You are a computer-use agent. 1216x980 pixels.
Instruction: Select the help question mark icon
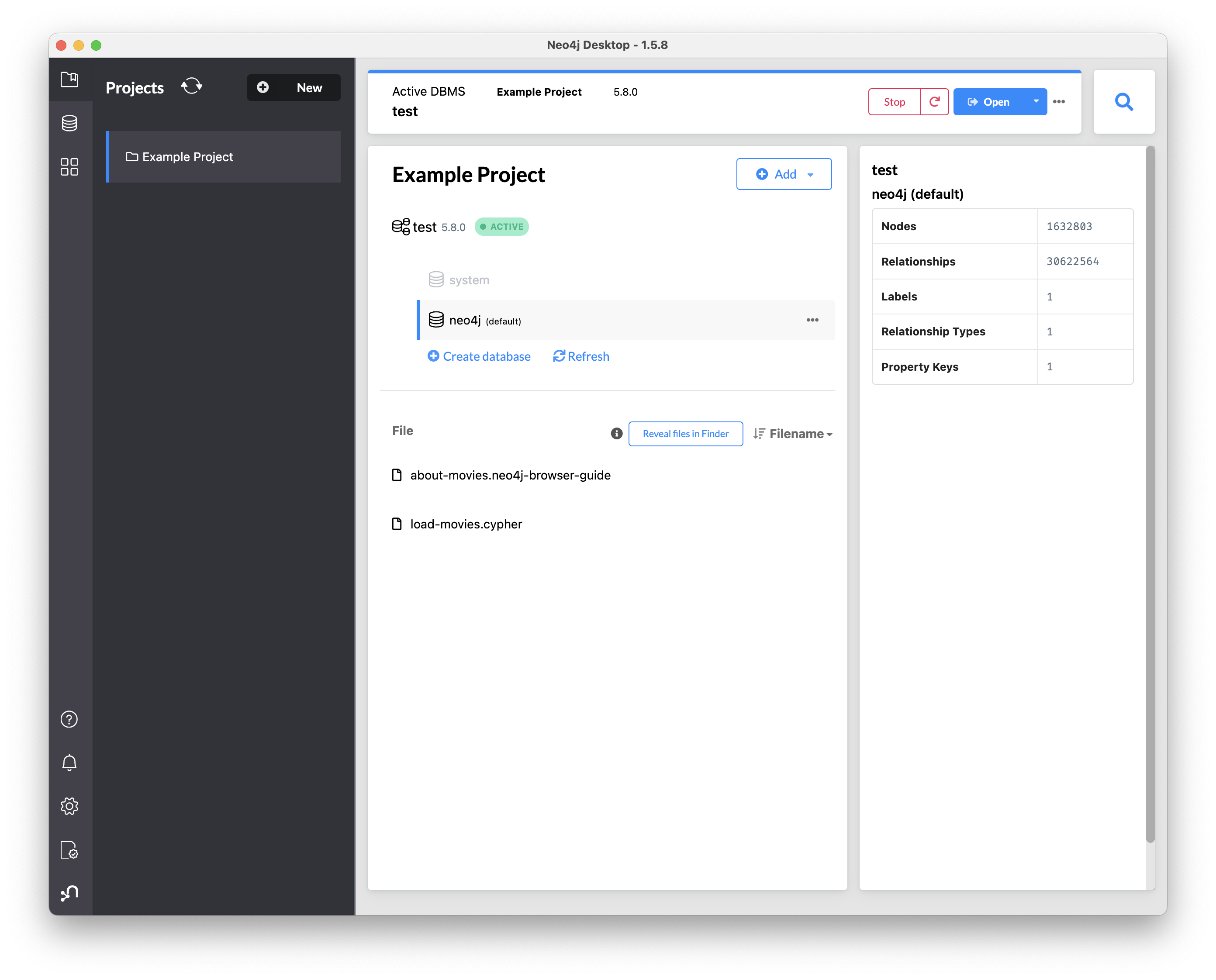pos(68,719)
